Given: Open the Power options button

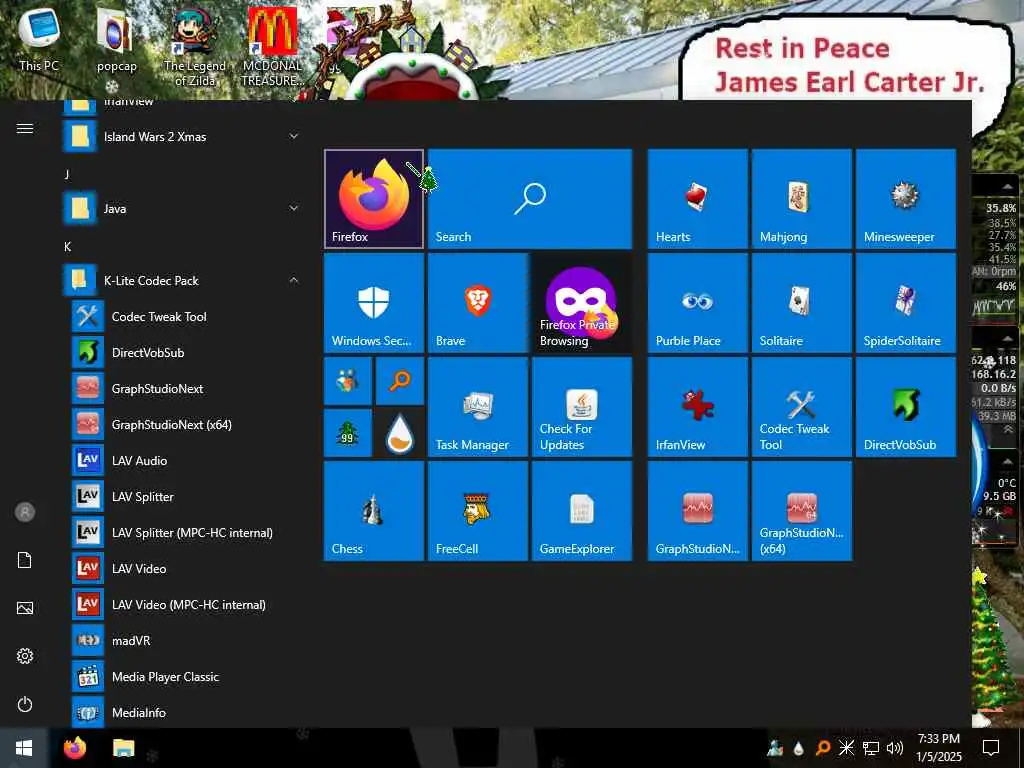Looking at the screenshot, I should (x=25, y=704).
